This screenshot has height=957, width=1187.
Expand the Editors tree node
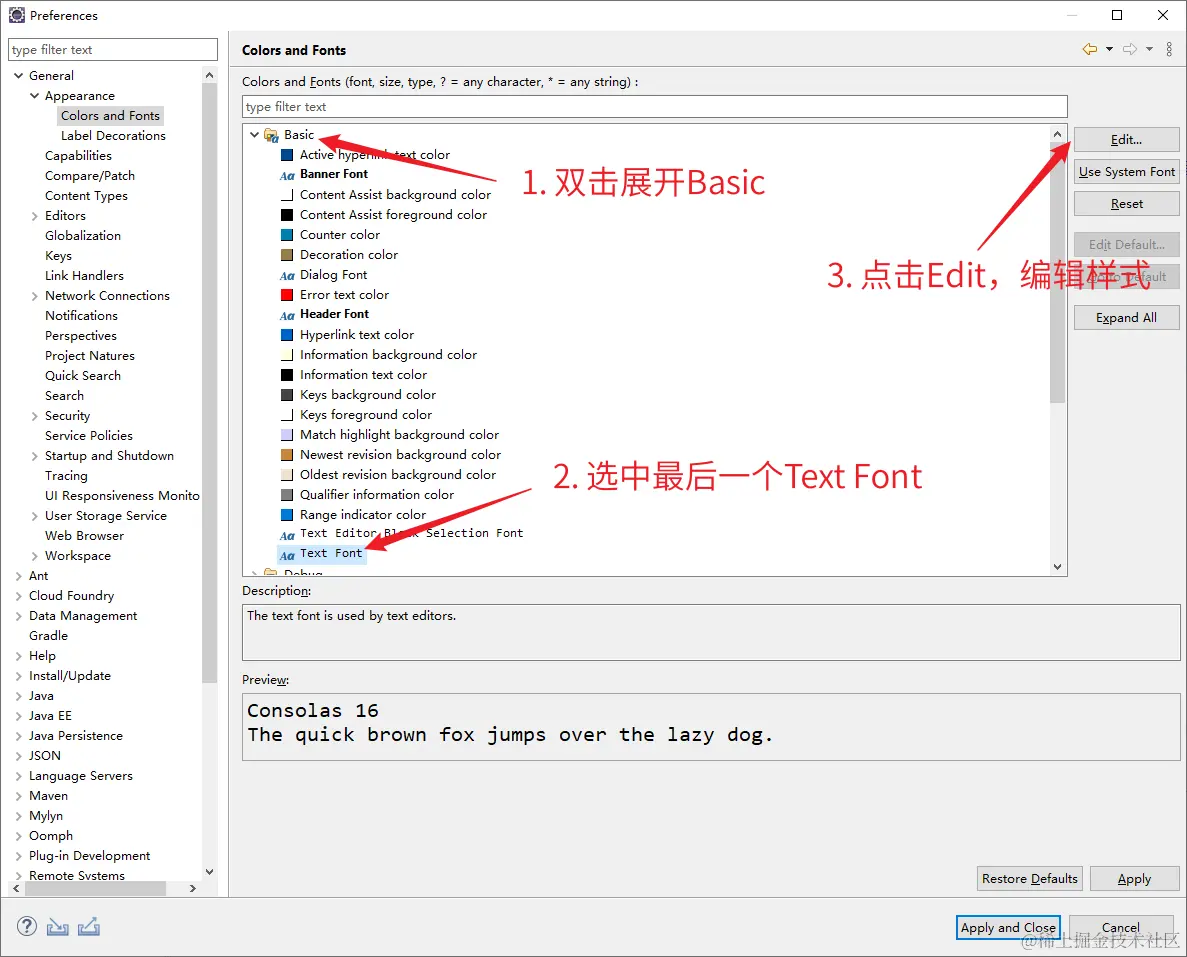(x=34, y=216)
